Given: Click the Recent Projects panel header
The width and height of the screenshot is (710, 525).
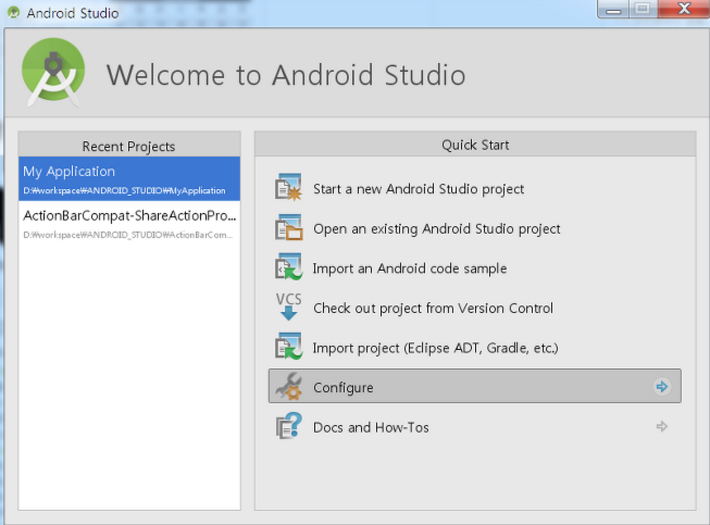Looking at the screenshot, I should click(x=129, y=146).
